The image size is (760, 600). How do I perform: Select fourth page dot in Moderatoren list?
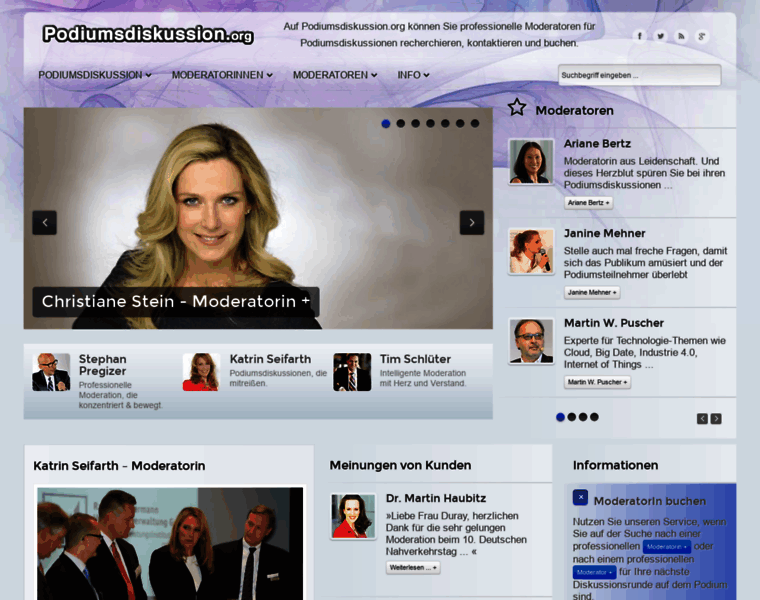click(594, 417)
